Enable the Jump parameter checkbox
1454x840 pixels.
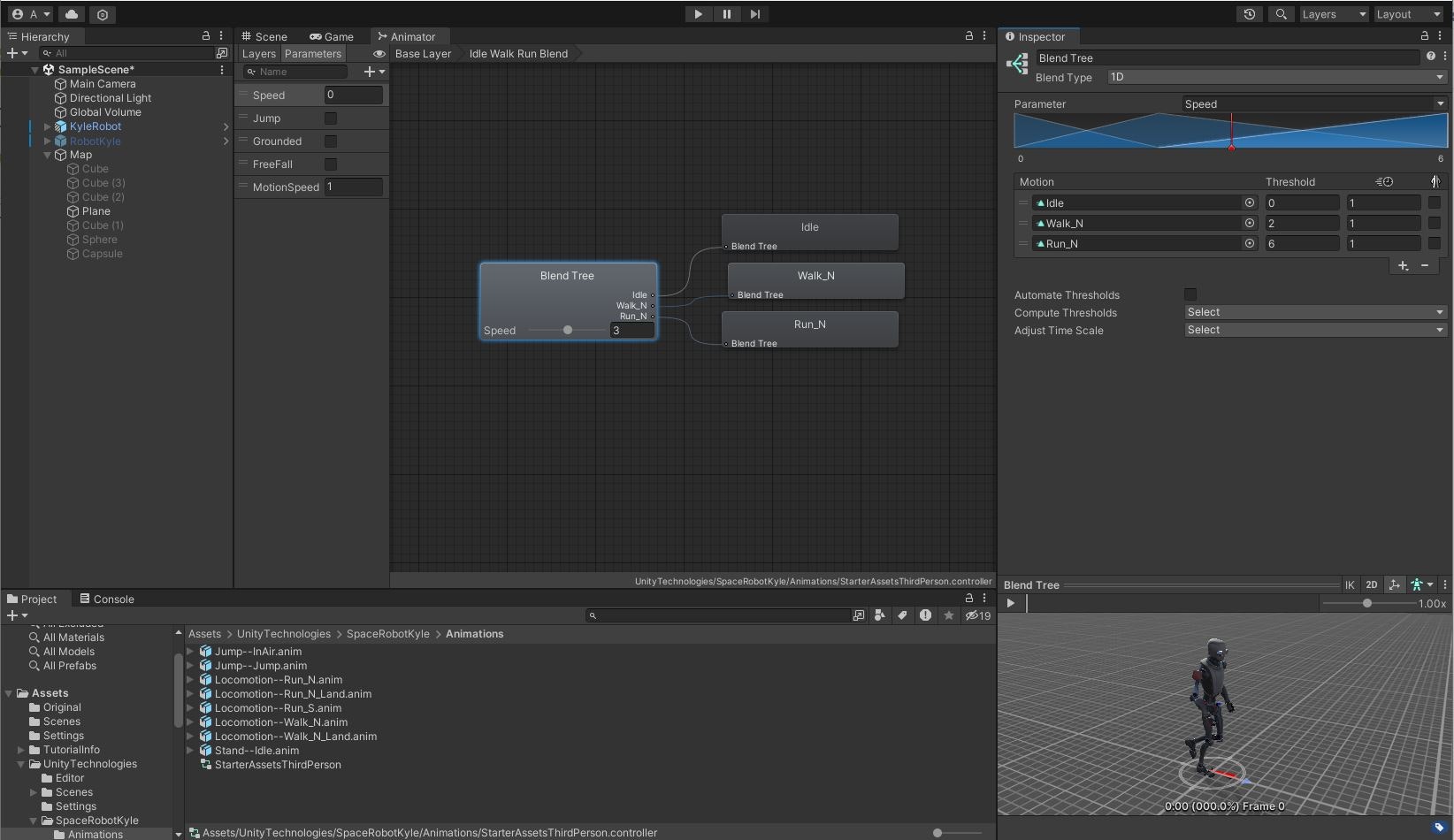click(331, 118)
